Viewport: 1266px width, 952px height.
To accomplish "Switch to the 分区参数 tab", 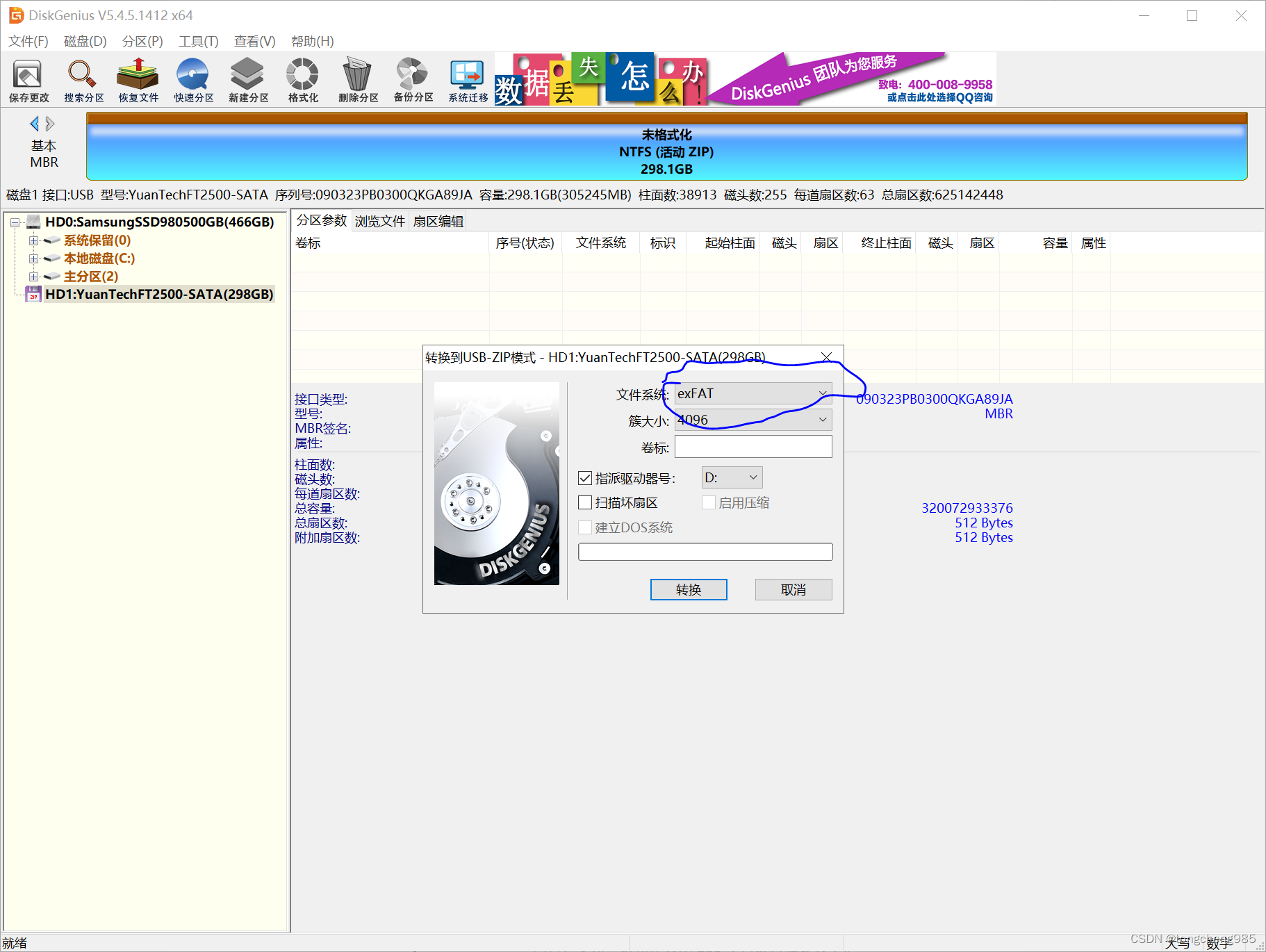I will click(322, 220).
